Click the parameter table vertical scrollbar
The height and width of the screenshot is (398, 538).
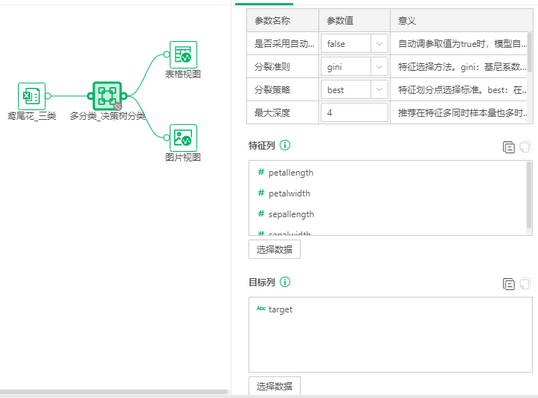530,51
